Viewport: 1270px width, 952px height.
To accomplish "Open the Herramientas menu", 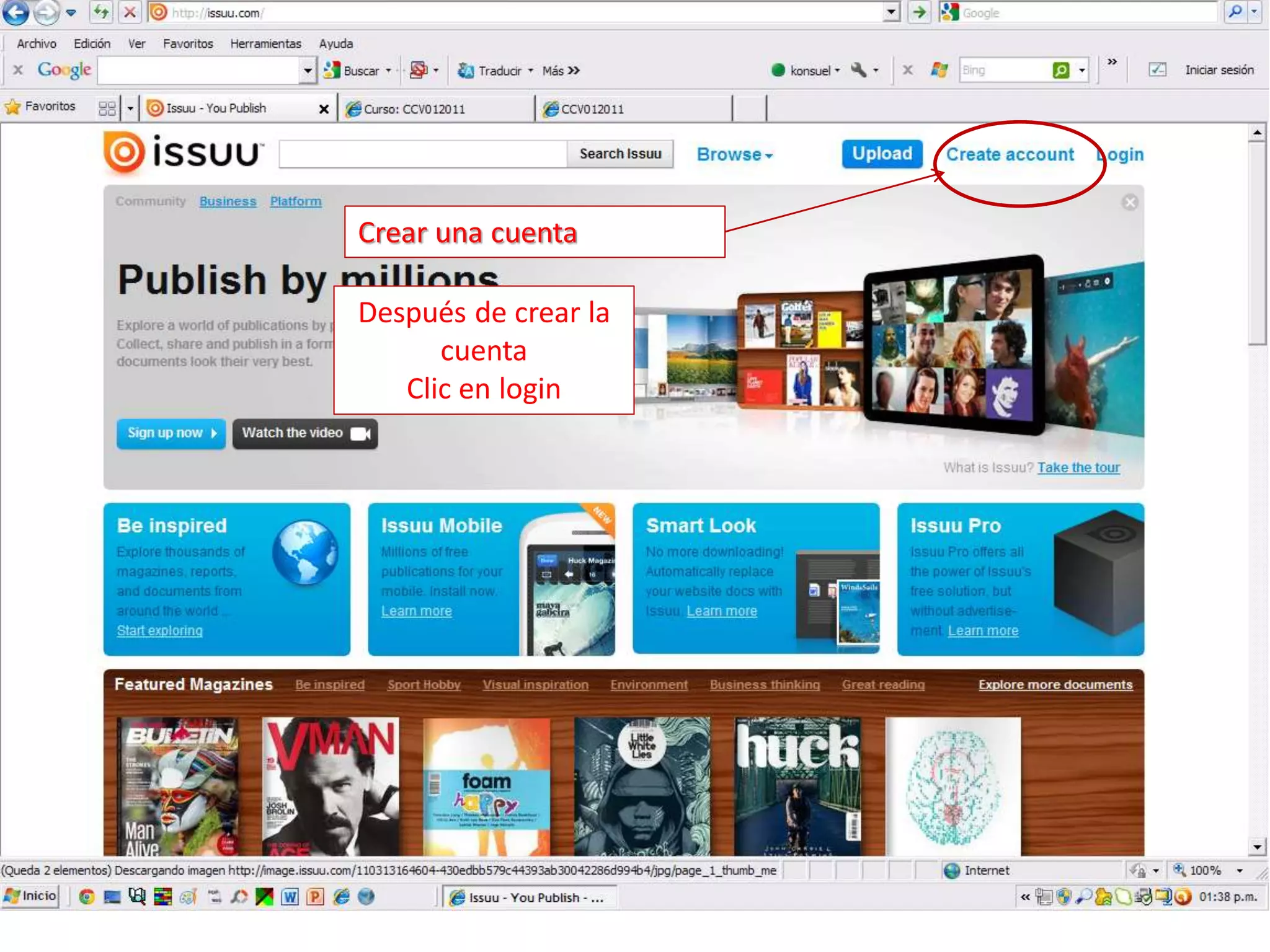I will (265, 43).
